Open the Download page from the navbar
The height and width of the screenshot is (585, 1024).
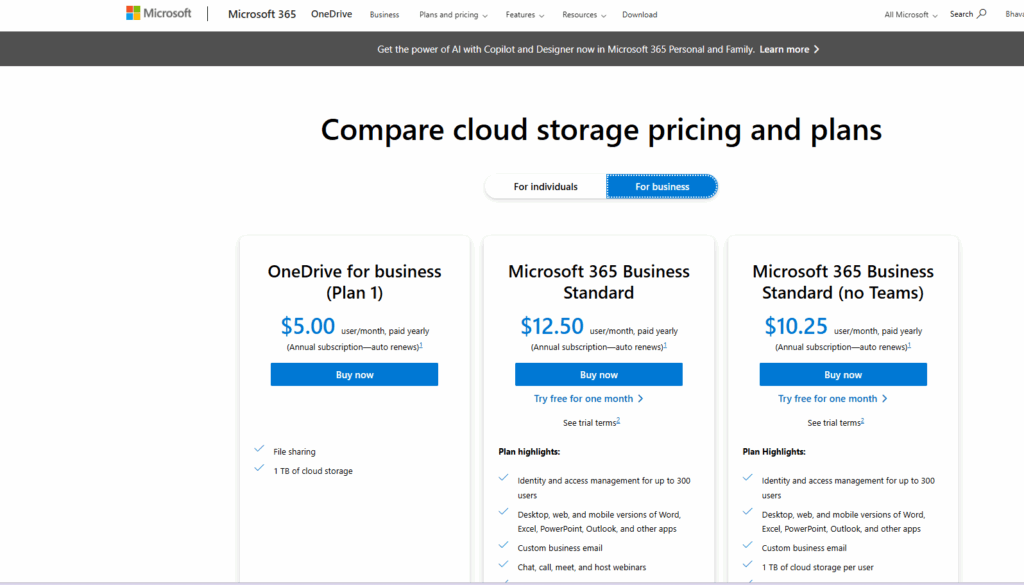(x=639, y=14)
